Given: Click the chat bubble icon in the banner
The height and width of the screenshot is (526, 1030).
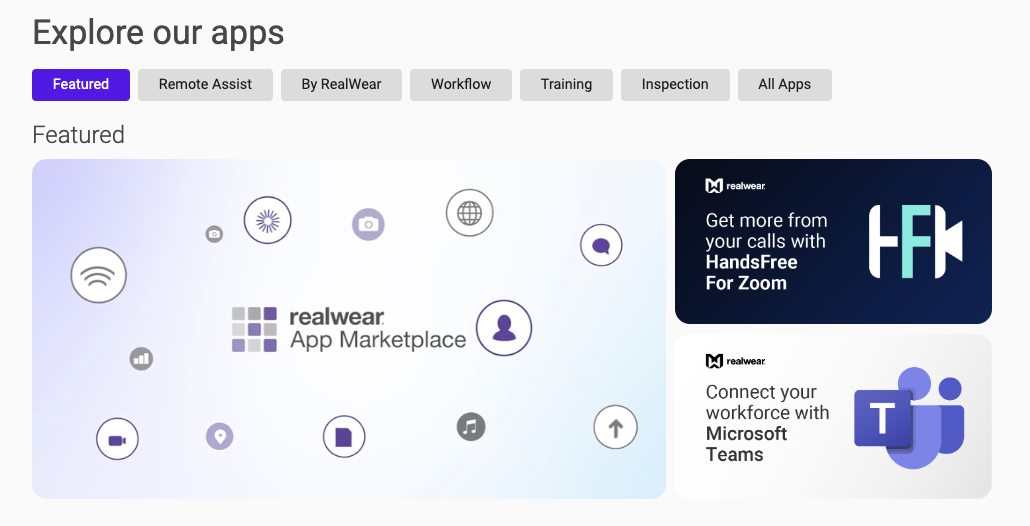Looking at the screenshot, I should tap(601, 245).
